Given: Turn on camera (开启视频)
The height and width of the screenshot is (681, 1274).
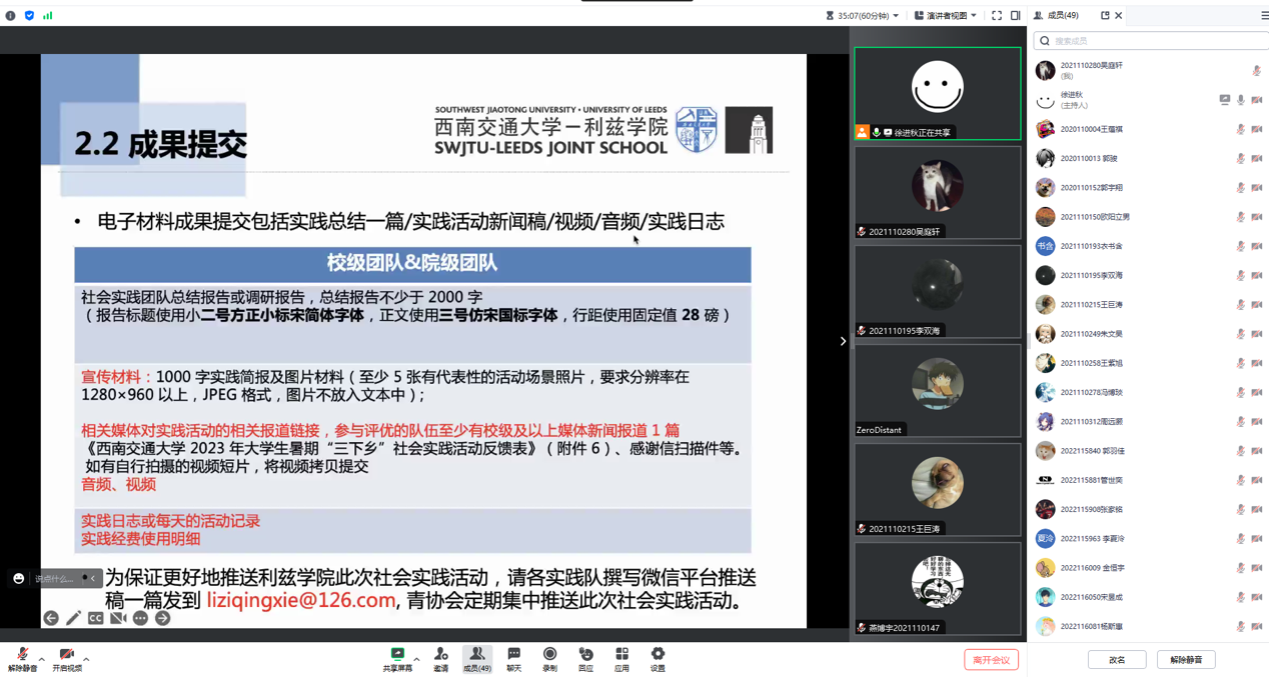Looking at the screenshot, I should tap(67, 658).
